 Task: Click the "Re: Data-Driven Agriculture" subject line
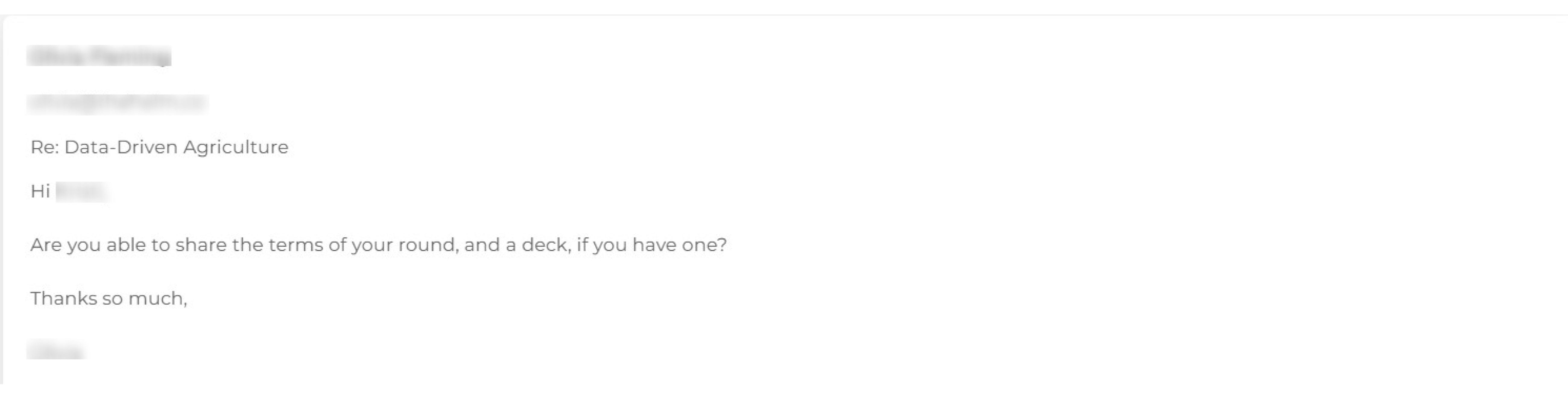tap(160, 147)
